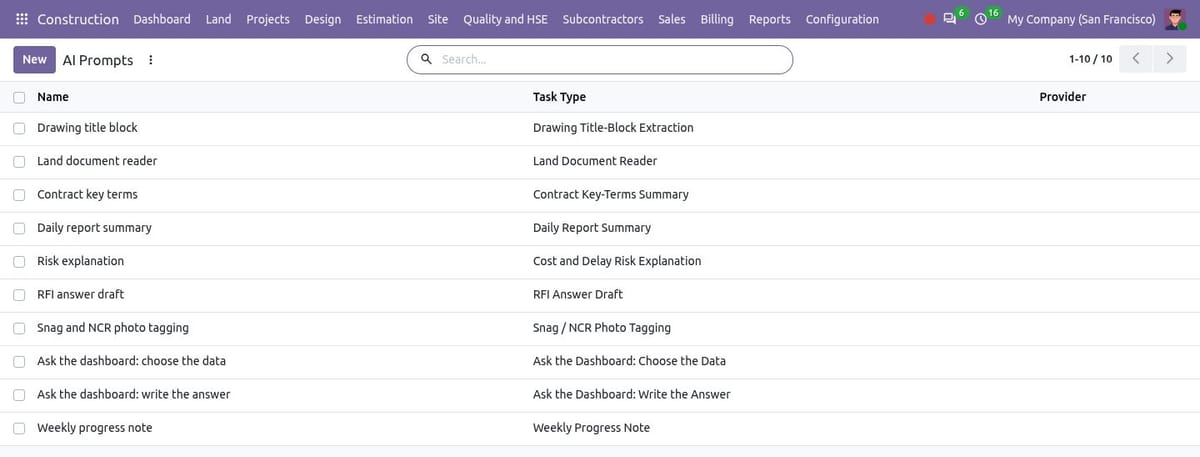This screenshot has width=1200, height=457.
Task: Open the Estimation menu
Action: [x=384, y=19]
